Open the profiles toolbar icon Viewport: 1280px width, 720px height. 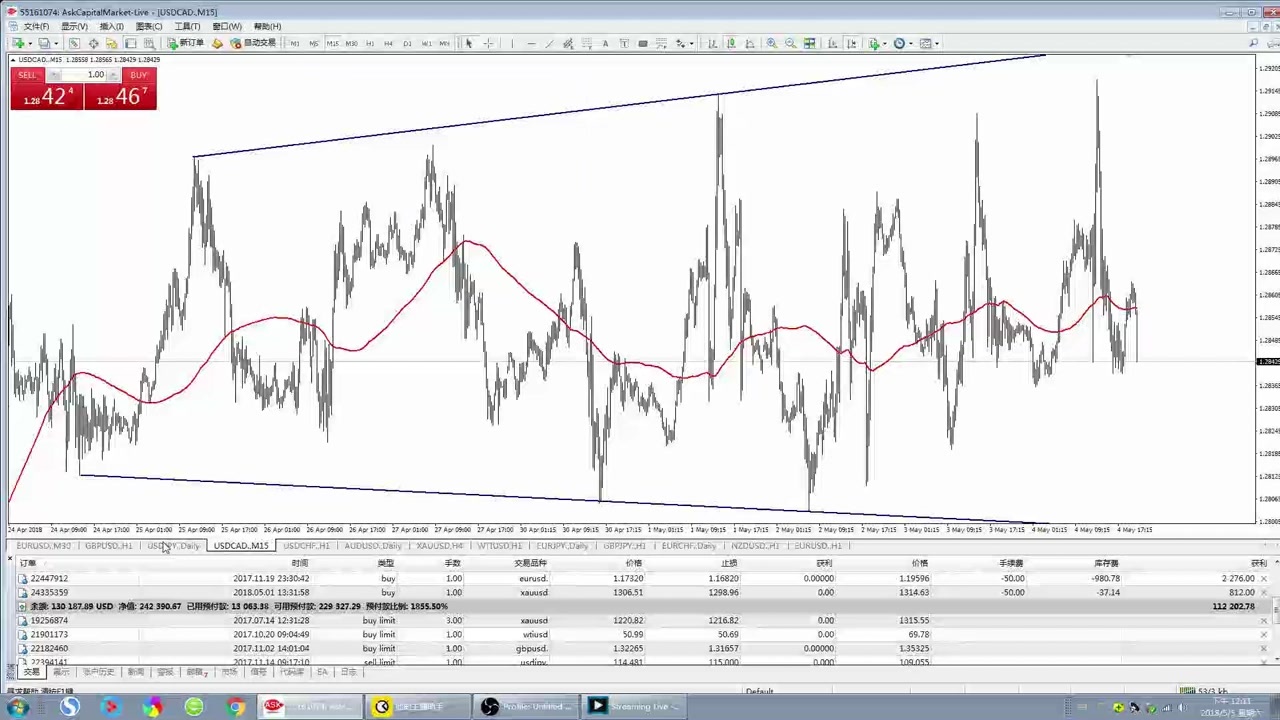(43, 43)
